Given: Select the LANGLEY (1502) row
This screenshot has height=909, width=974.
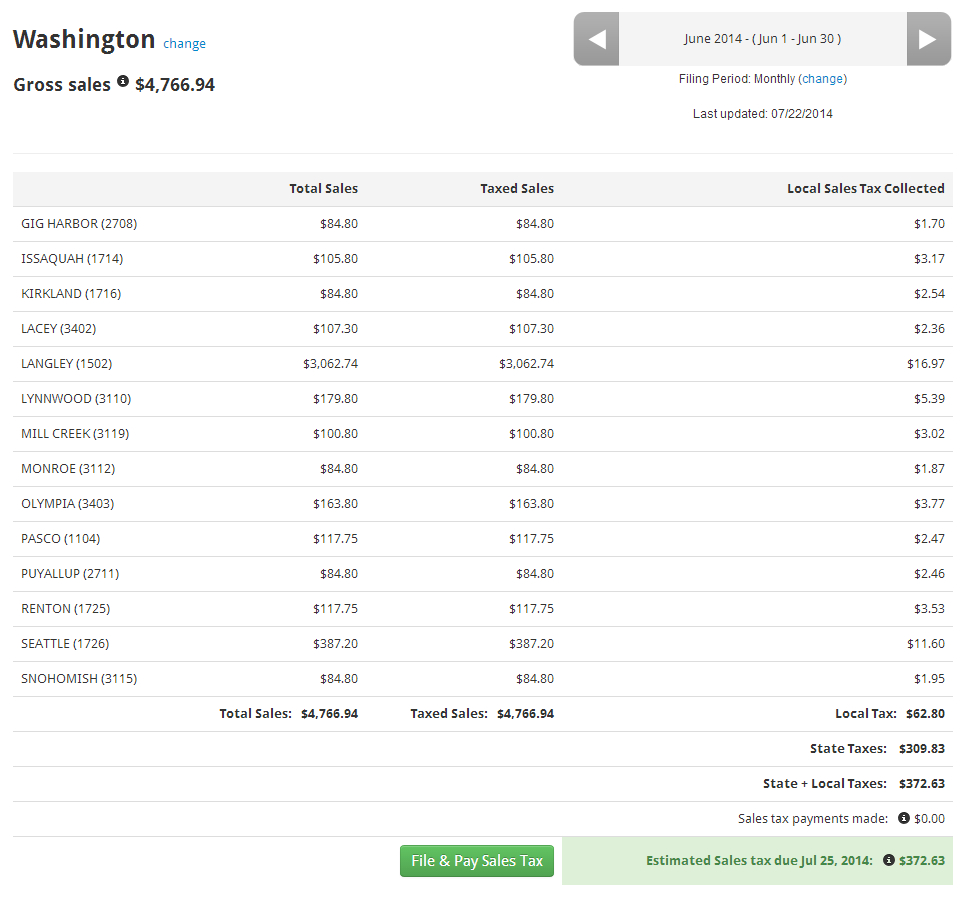Looking at the screenshot, I should [x=67, y=364].
